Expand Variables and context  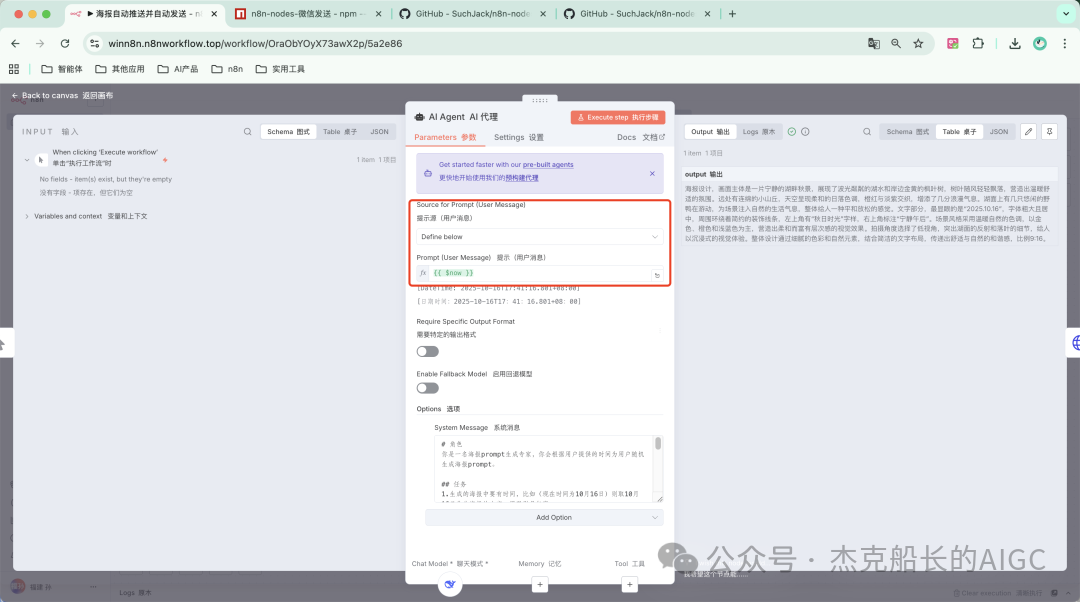(27, 216)
